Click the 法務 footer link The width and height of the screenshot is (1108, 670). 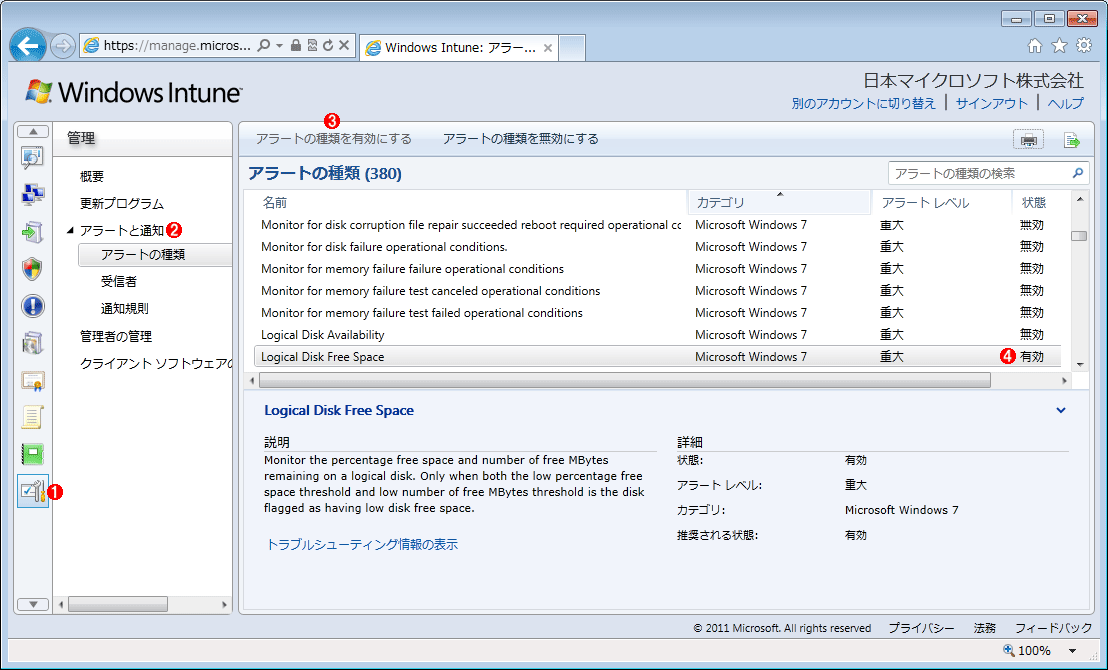point(984,628)
